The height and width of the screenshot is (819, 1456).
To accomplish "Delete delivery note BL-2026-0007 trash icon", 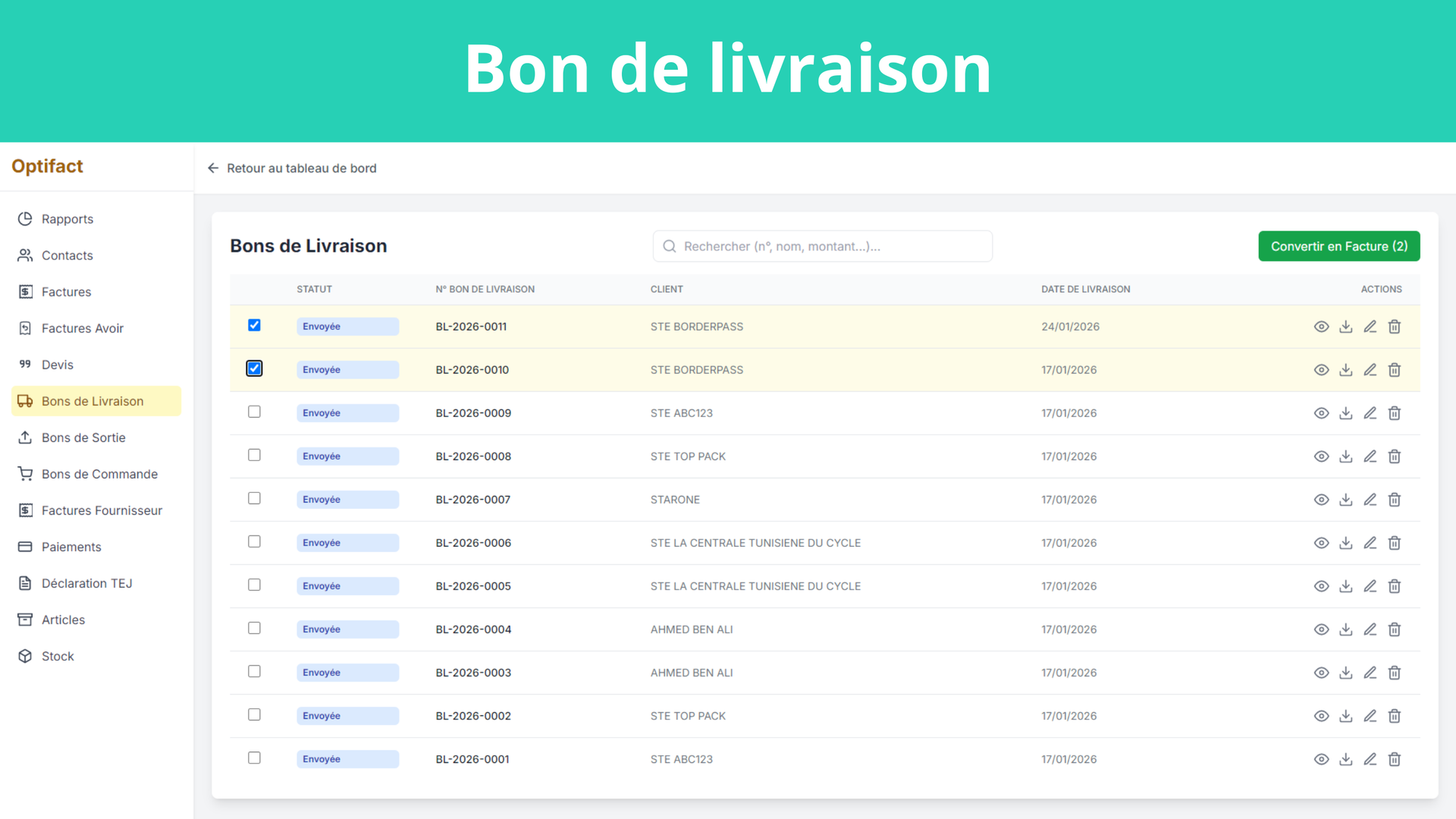I will 1394,500.
